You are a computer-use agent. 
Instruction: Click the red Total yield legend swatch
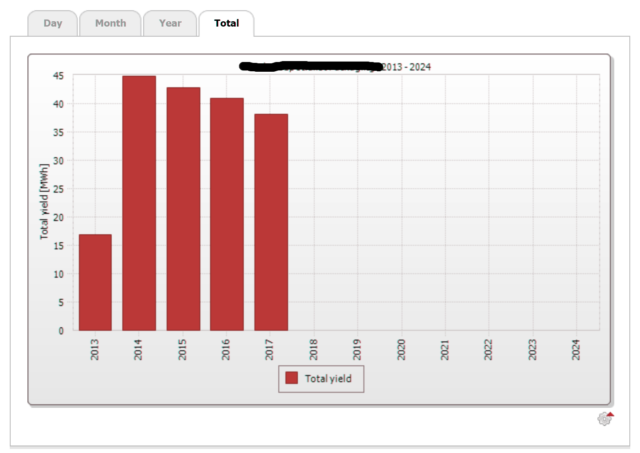click(291, 379)
